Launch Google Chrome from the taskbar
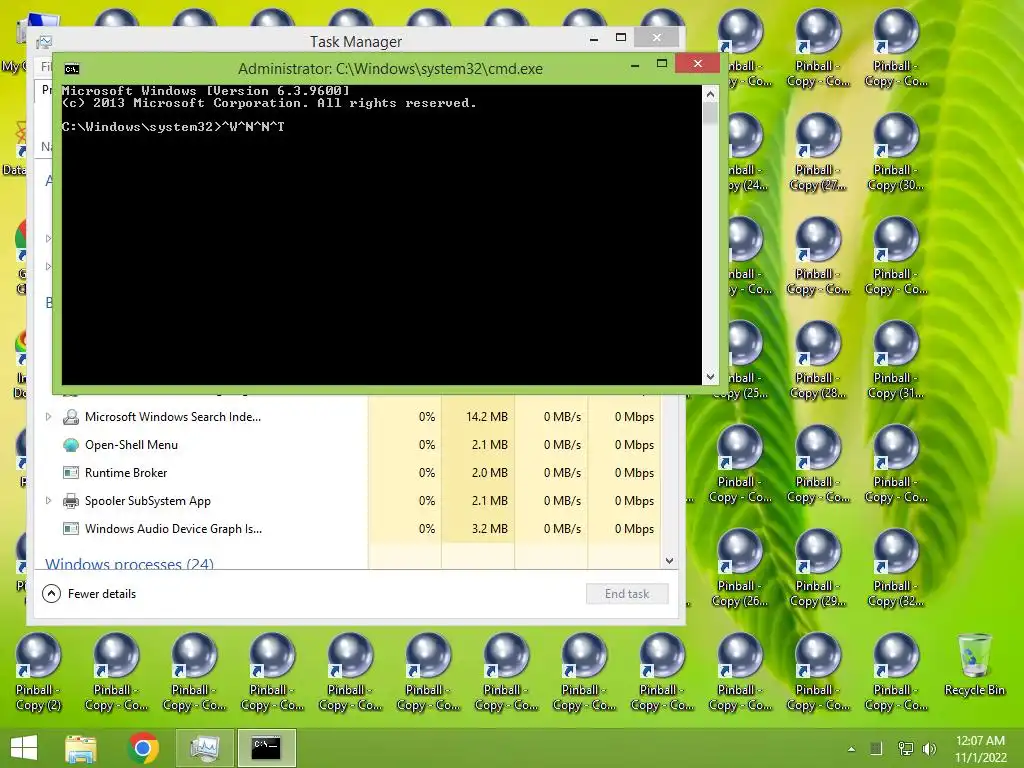 coord(143,748)
